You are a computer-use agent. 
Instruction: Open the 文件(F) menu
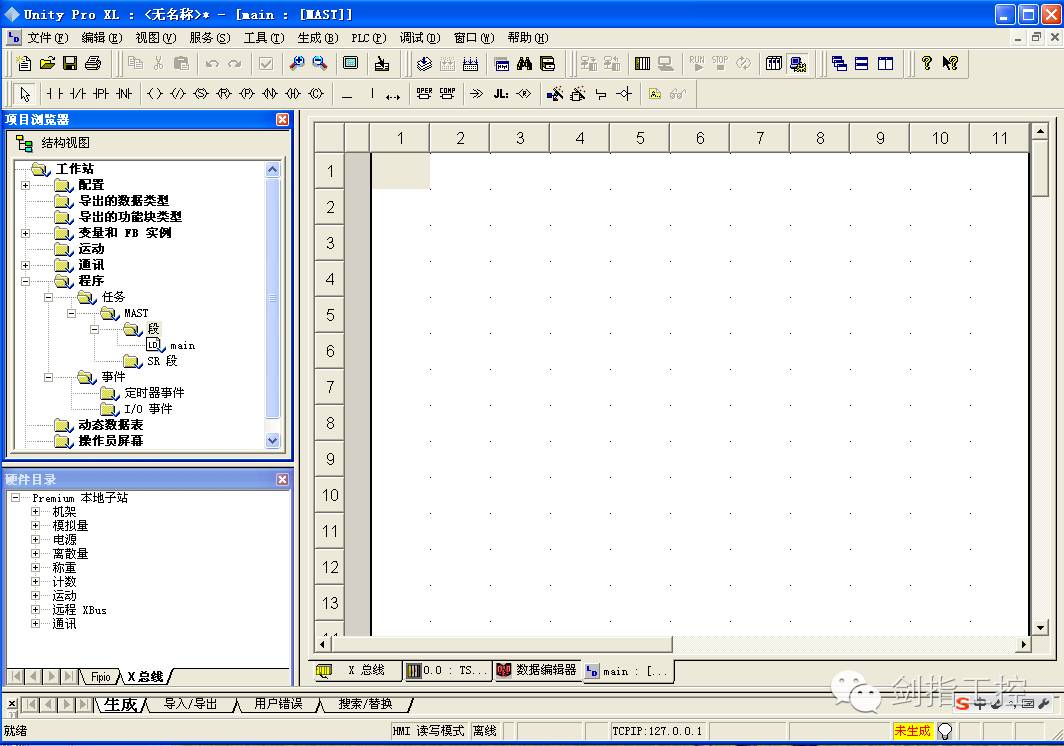click(47, 38)
